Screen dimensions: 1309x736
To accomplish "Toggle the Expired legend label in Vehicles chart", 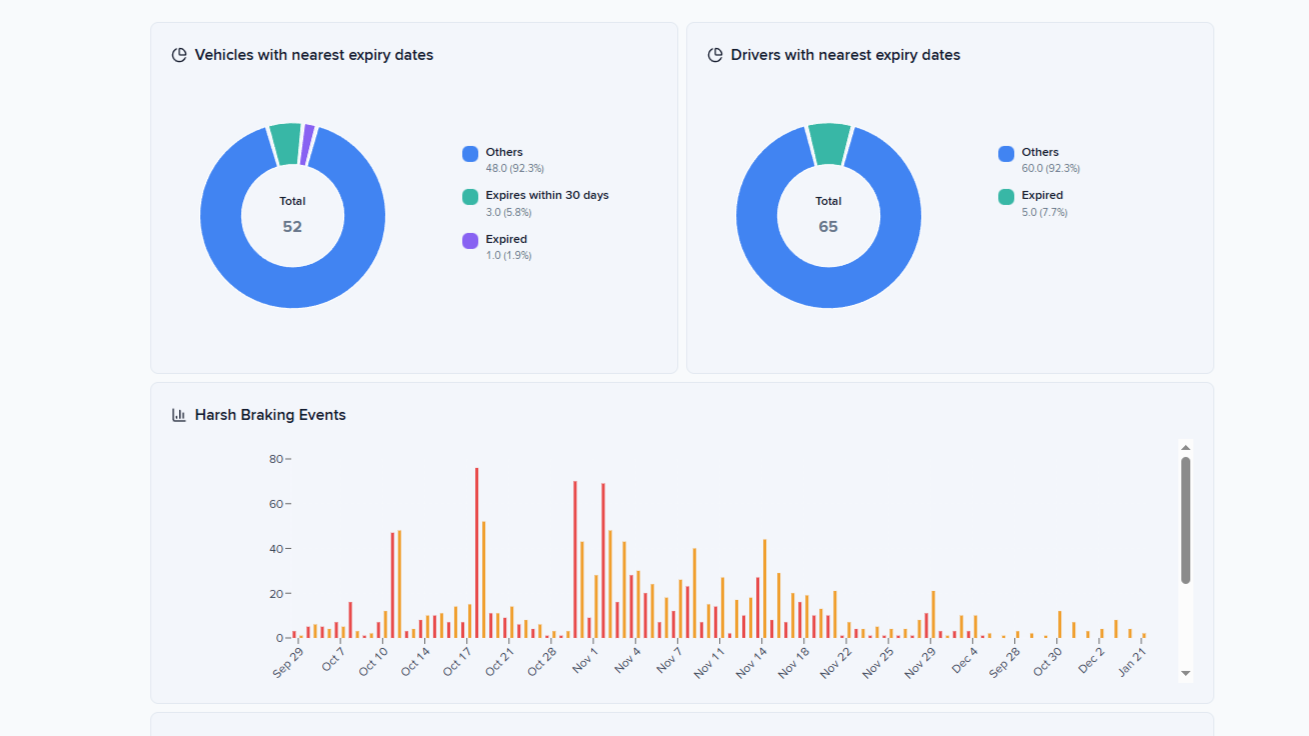I will coord(506,240).
